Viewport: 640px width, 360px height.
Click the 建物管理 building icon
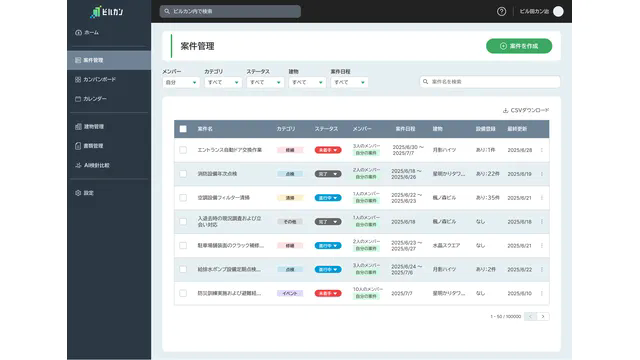click(x=78, y=127)
